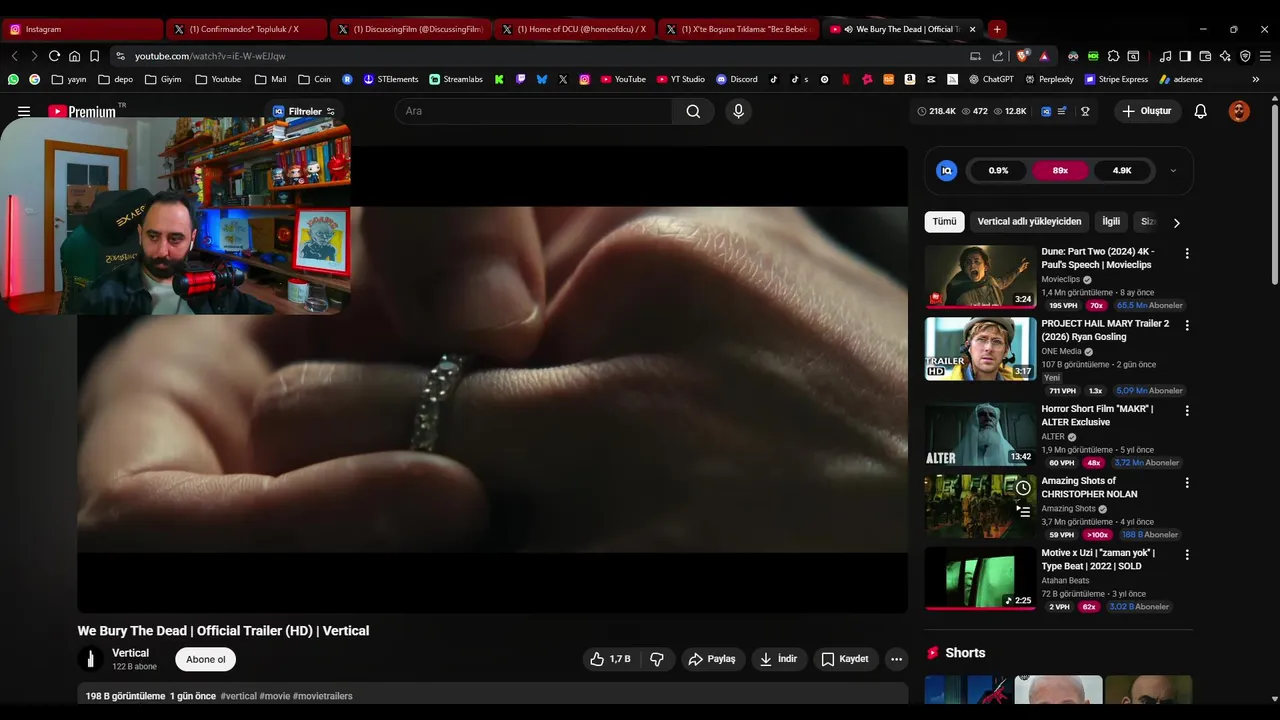Viewport: 1280px width, 720px height.
Task: Open more actions ellipsis under video
Action: (x=896, y=659)
